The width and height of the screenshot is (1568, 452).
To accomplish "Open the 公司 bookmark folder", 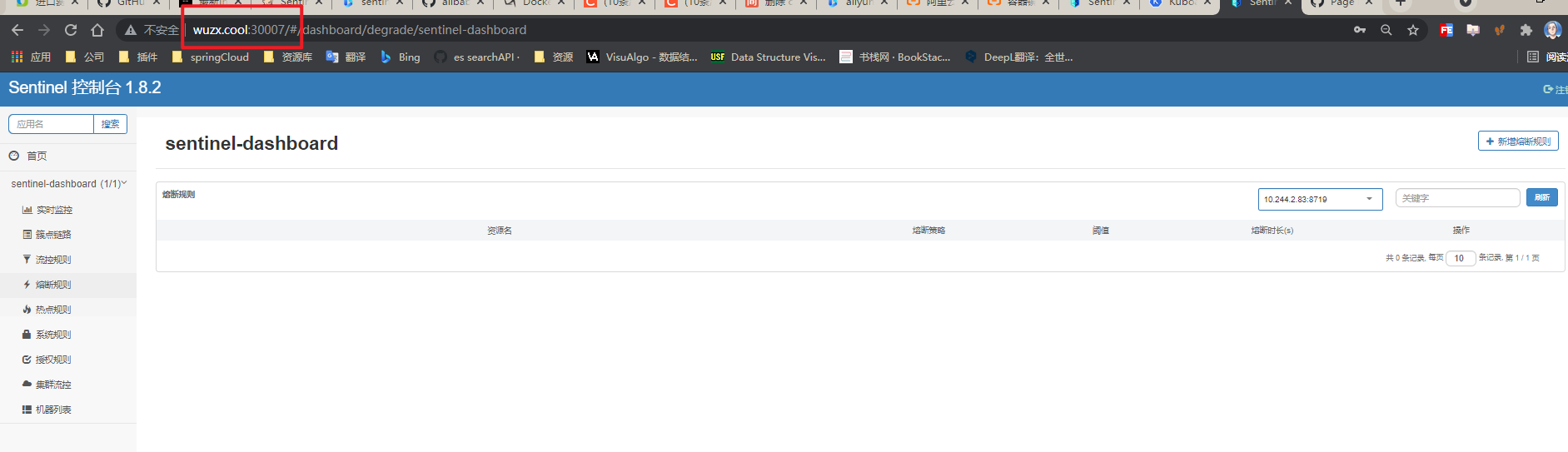I will click(85, 57).
